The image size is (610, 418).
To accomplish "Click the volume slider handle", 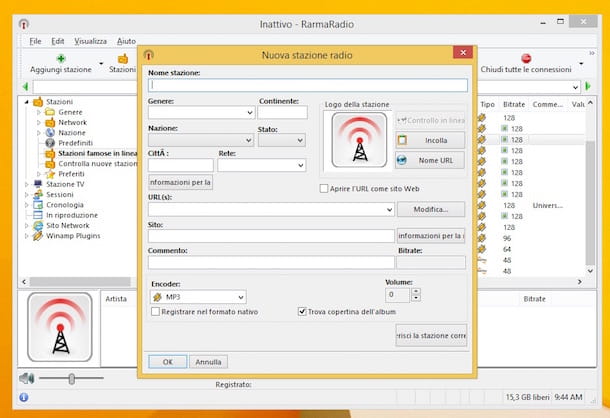I will [72, 378].
